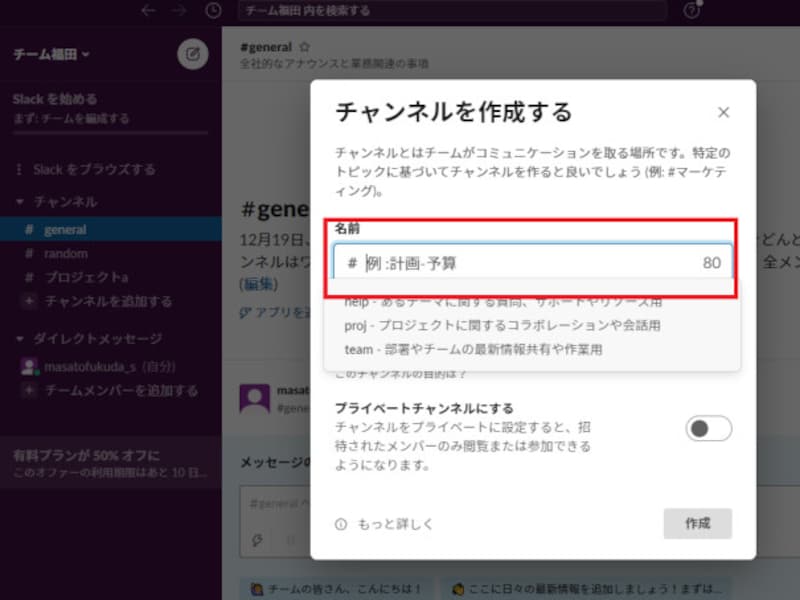
Task: Toggle the private channel switch
Action: (709, 429)
